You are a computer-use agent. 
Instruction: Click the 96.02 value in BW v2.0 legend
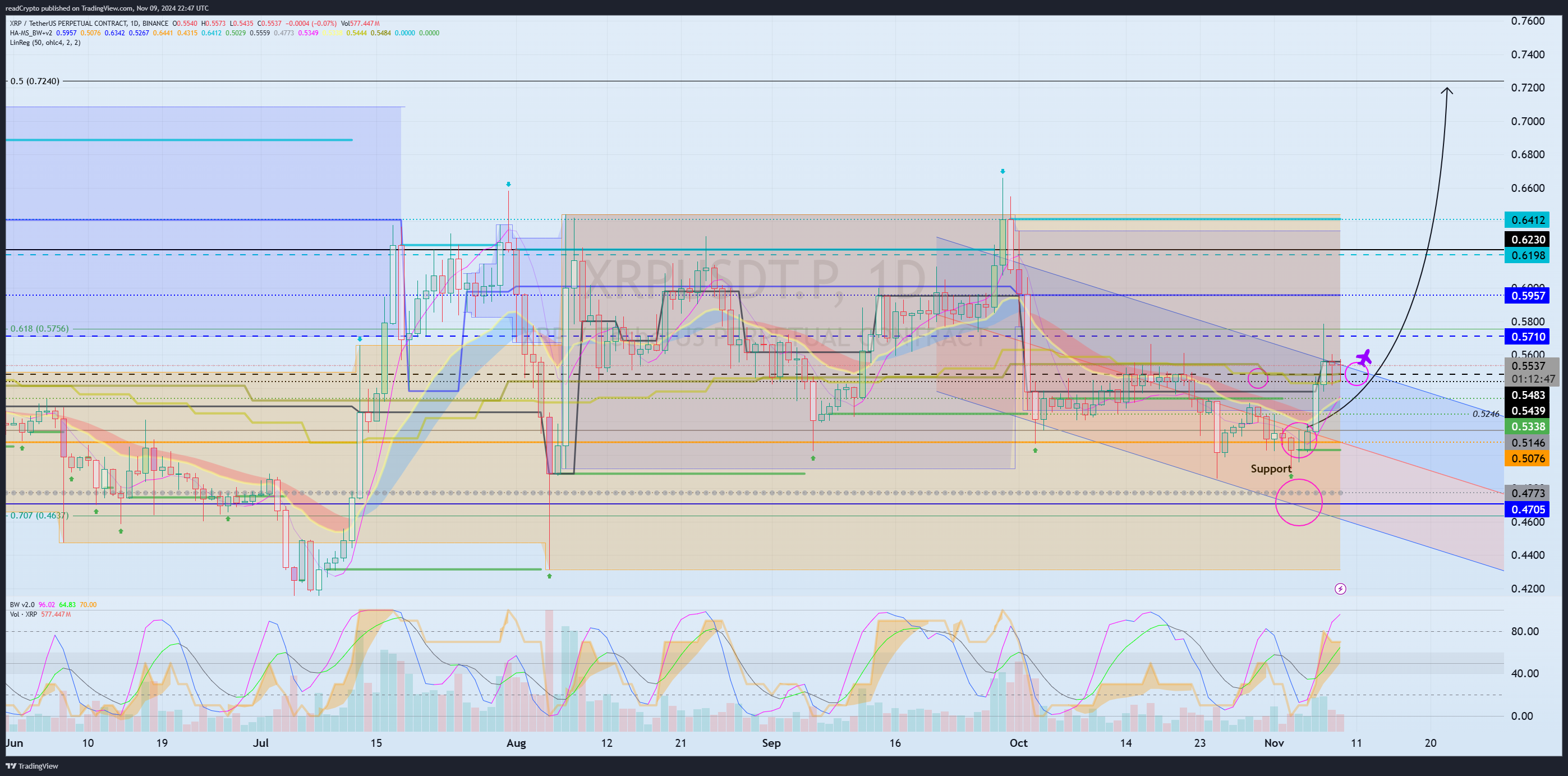click(47, 604)
